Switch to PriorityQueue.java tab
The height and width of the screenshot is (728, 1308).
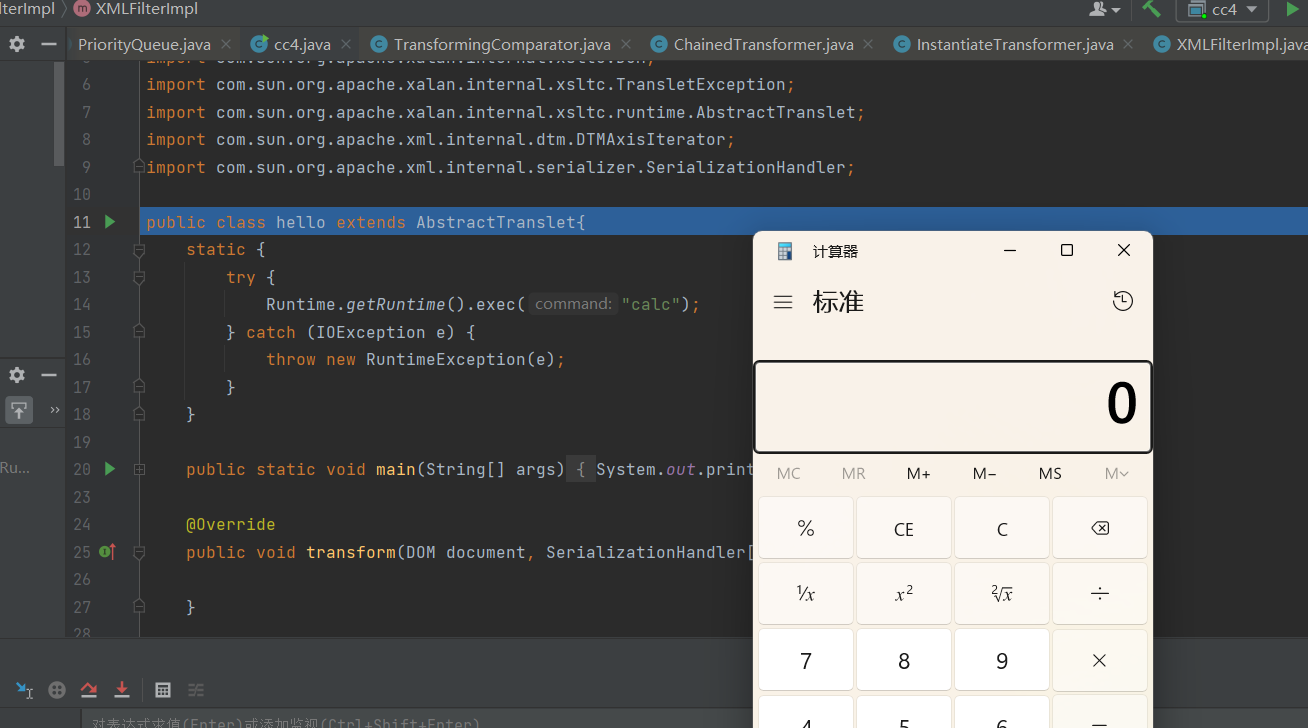(x=144, y=44)
